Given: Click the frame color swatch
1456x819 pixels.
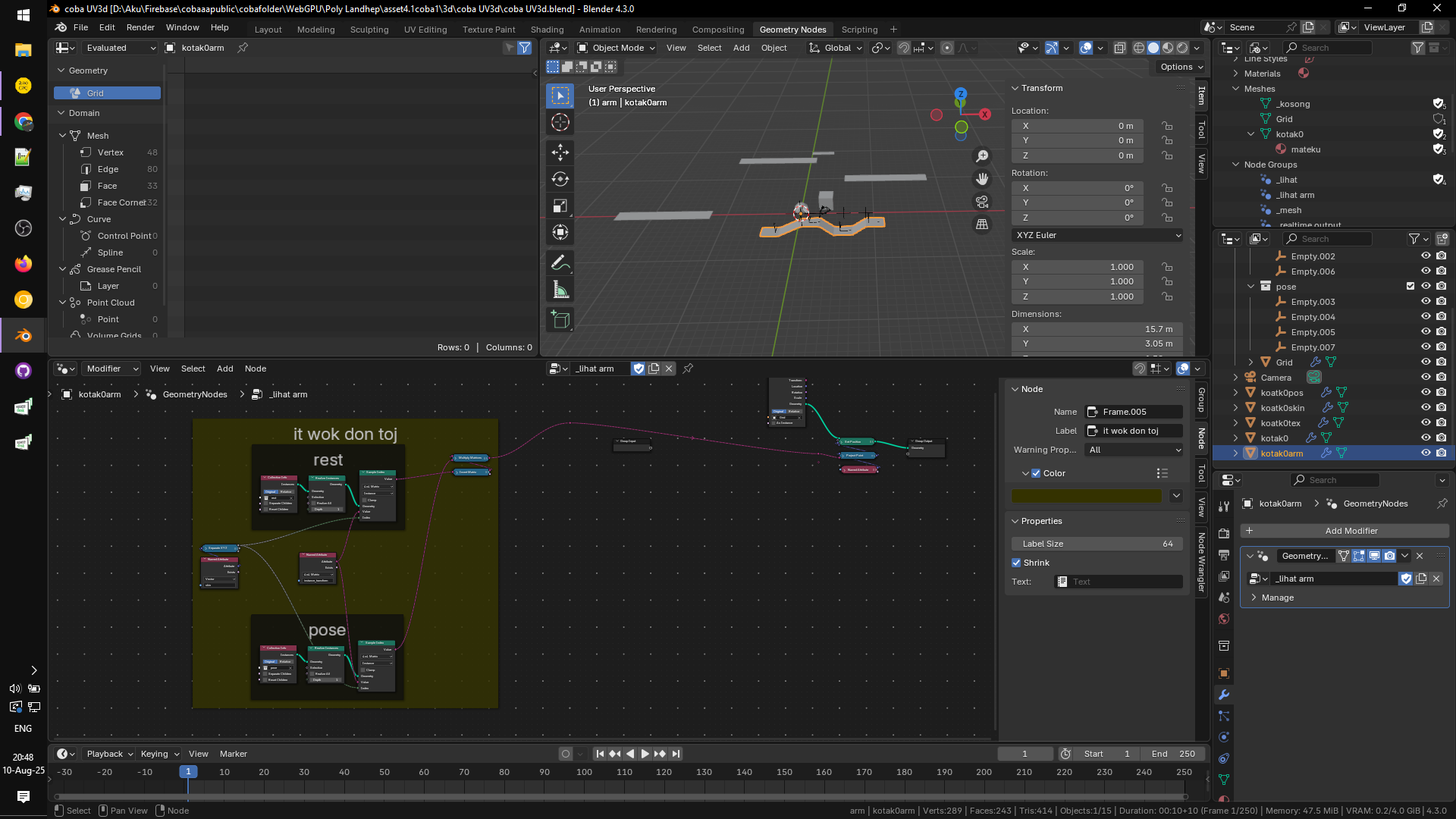Looking at the screenshot, I should point(1086,496).
